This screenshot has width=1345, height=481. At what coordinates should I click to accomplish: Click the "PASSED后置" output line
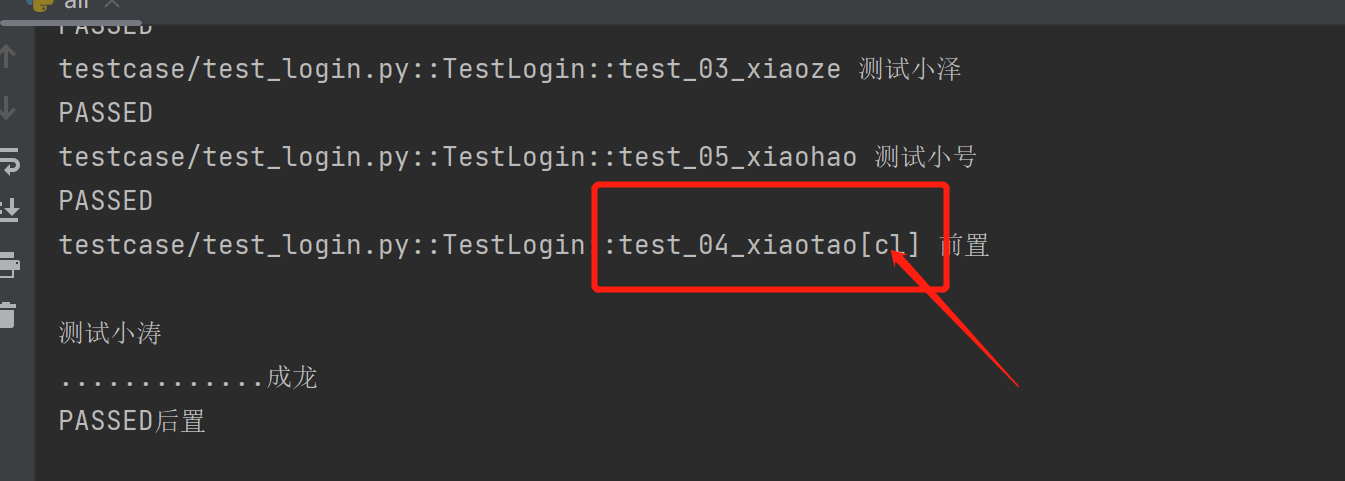coord(132,421)
